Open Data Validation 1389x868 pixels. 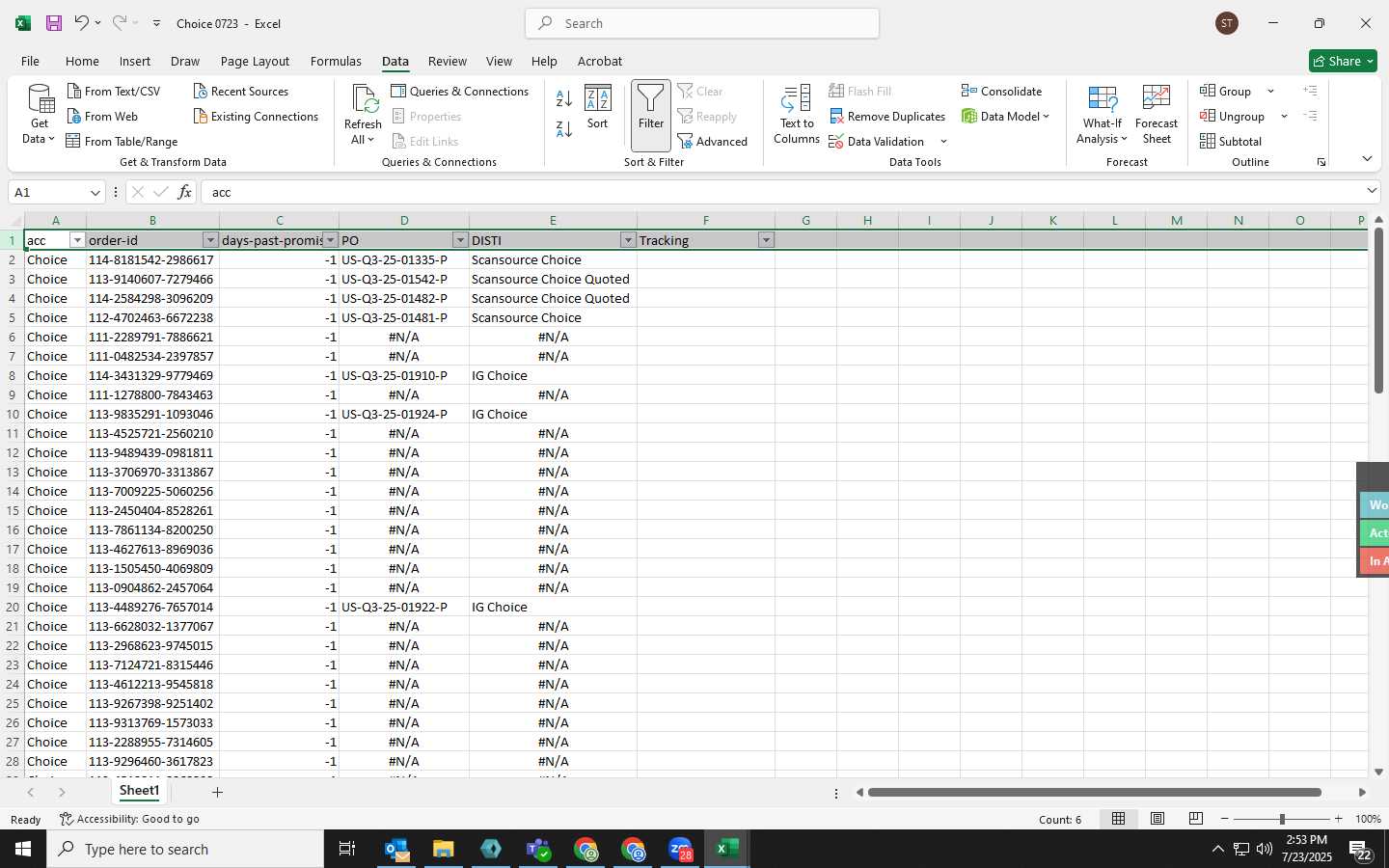pos(877,141)
